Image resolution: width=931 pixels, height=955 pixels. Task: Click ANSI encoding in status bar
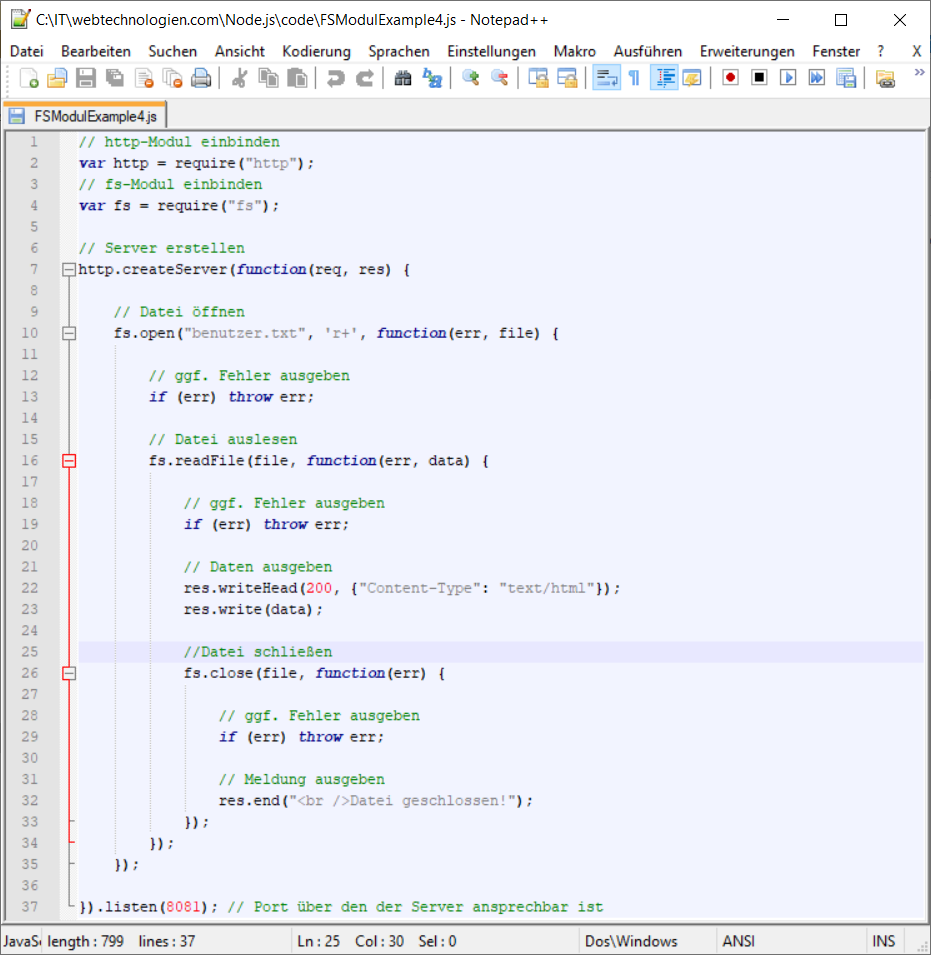[738, 941]
